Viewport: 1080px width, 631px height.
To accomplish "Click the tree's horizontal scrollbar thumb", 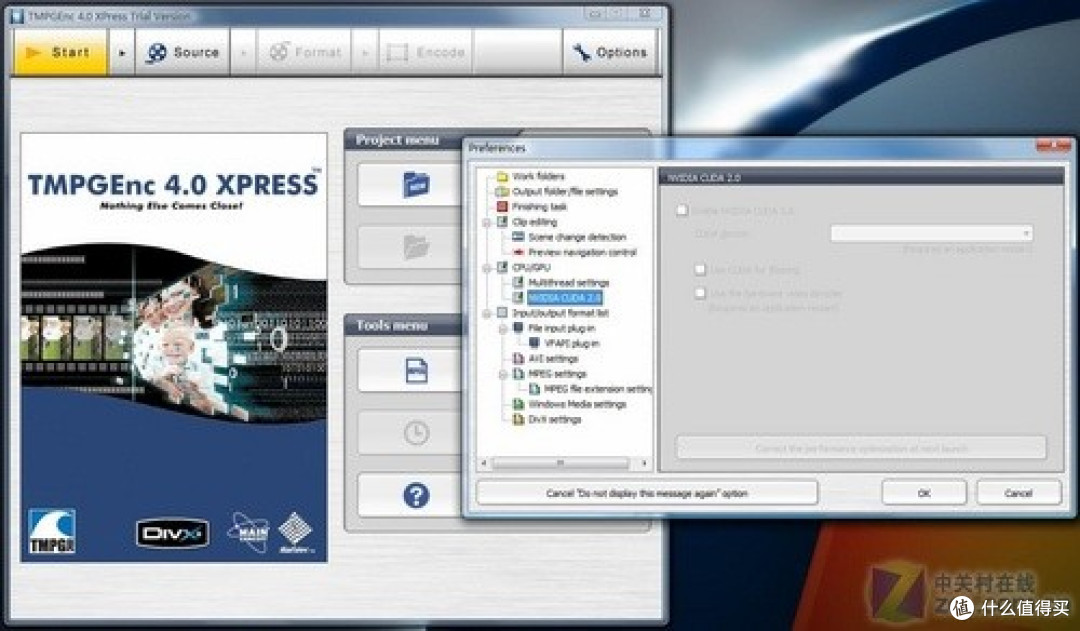I will pos(560,463).
